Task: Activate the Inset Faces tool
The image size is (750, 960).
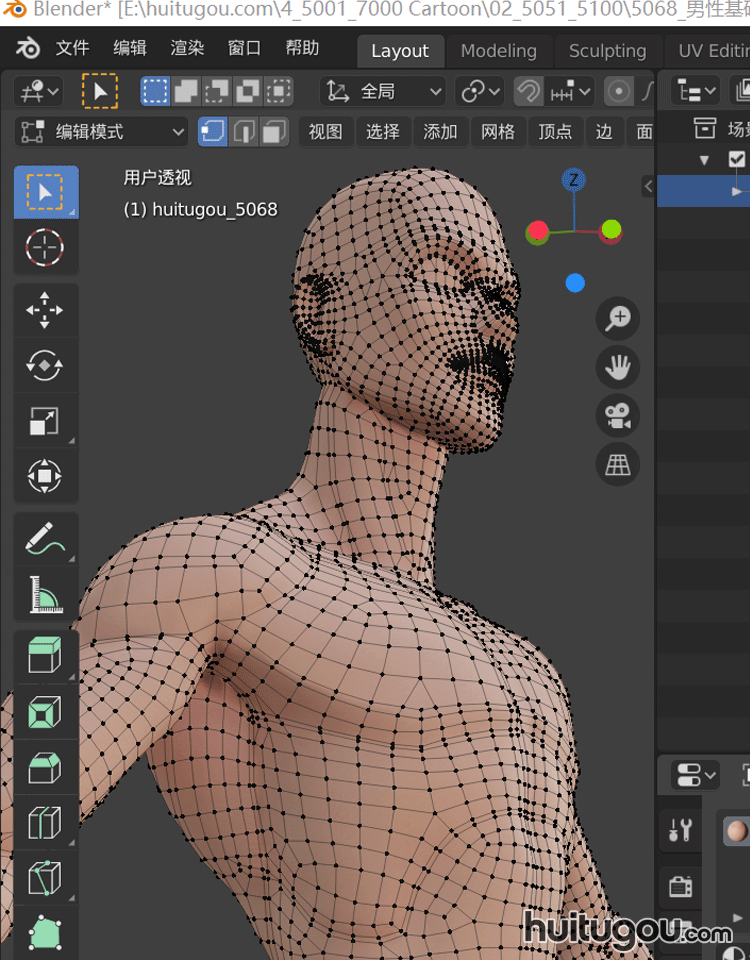Action: pyautogui.click(x=45, y=713)
